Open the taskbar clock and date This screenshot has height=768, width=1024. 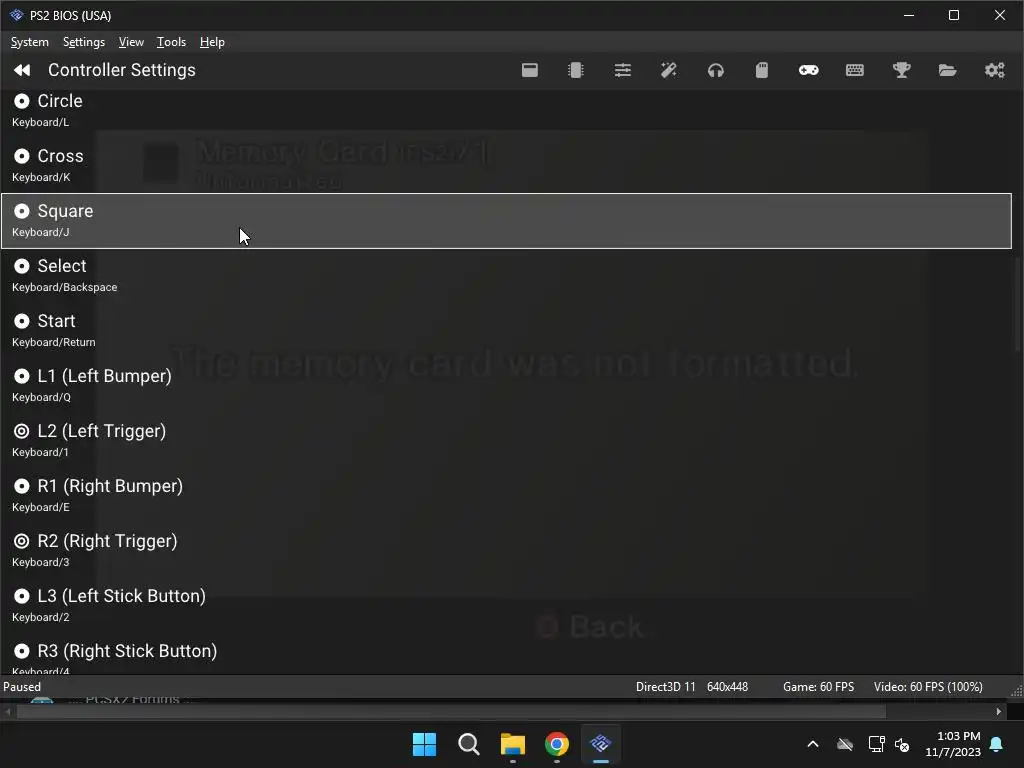click(953, 744)
